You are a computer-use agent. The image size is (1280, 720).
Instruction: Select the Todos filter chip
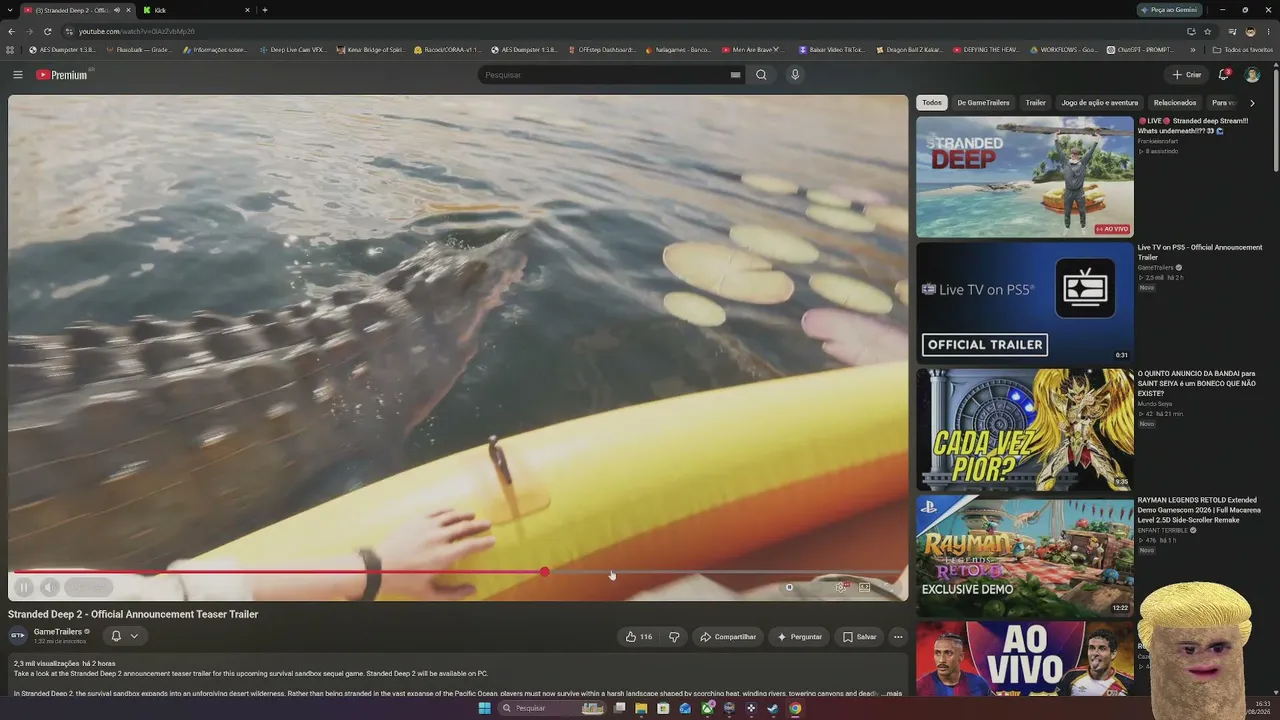tap(932, 103)
